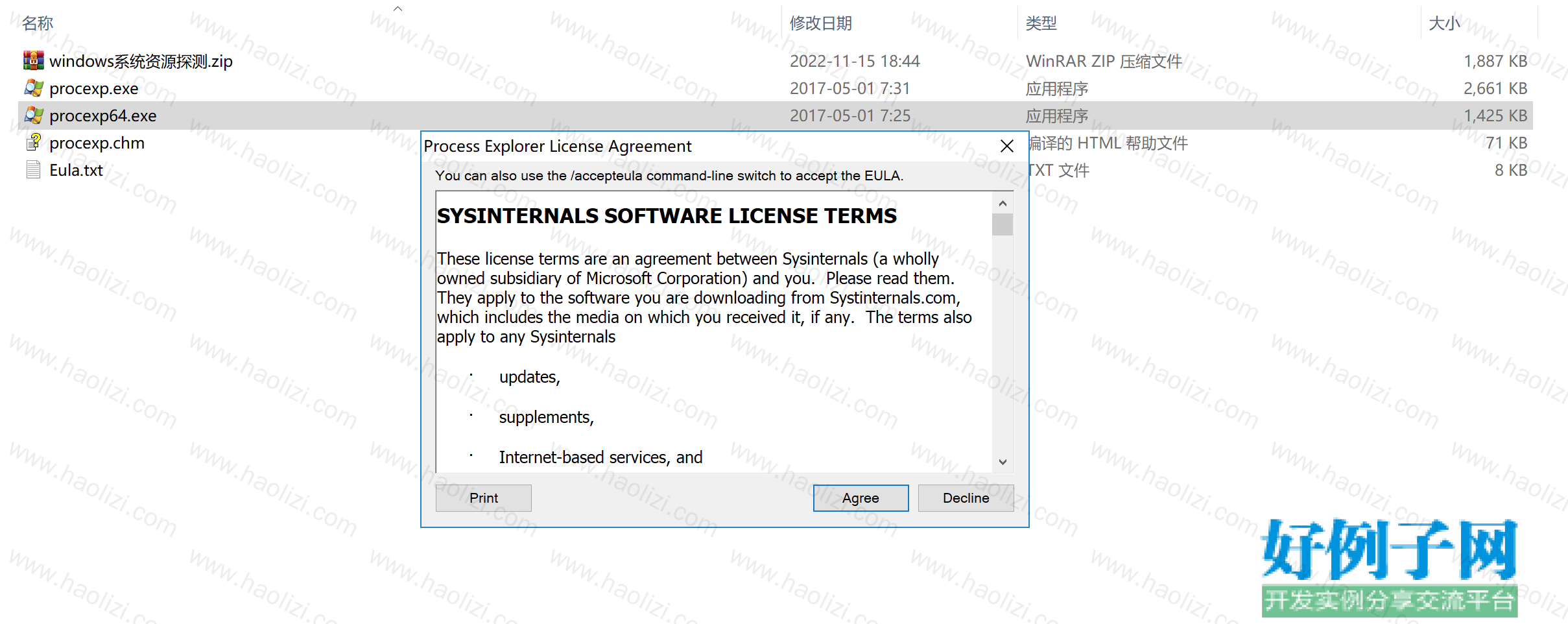This screenshot has width=1568, height=624.
Task: Click the TXT 文件 type cell
Action: pos(1060,170)
